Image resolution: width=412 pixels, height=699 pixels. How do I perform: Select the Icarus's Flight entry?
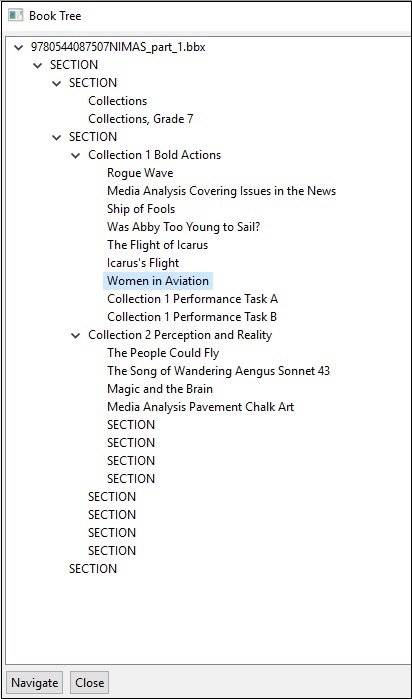tap(143, 263)
